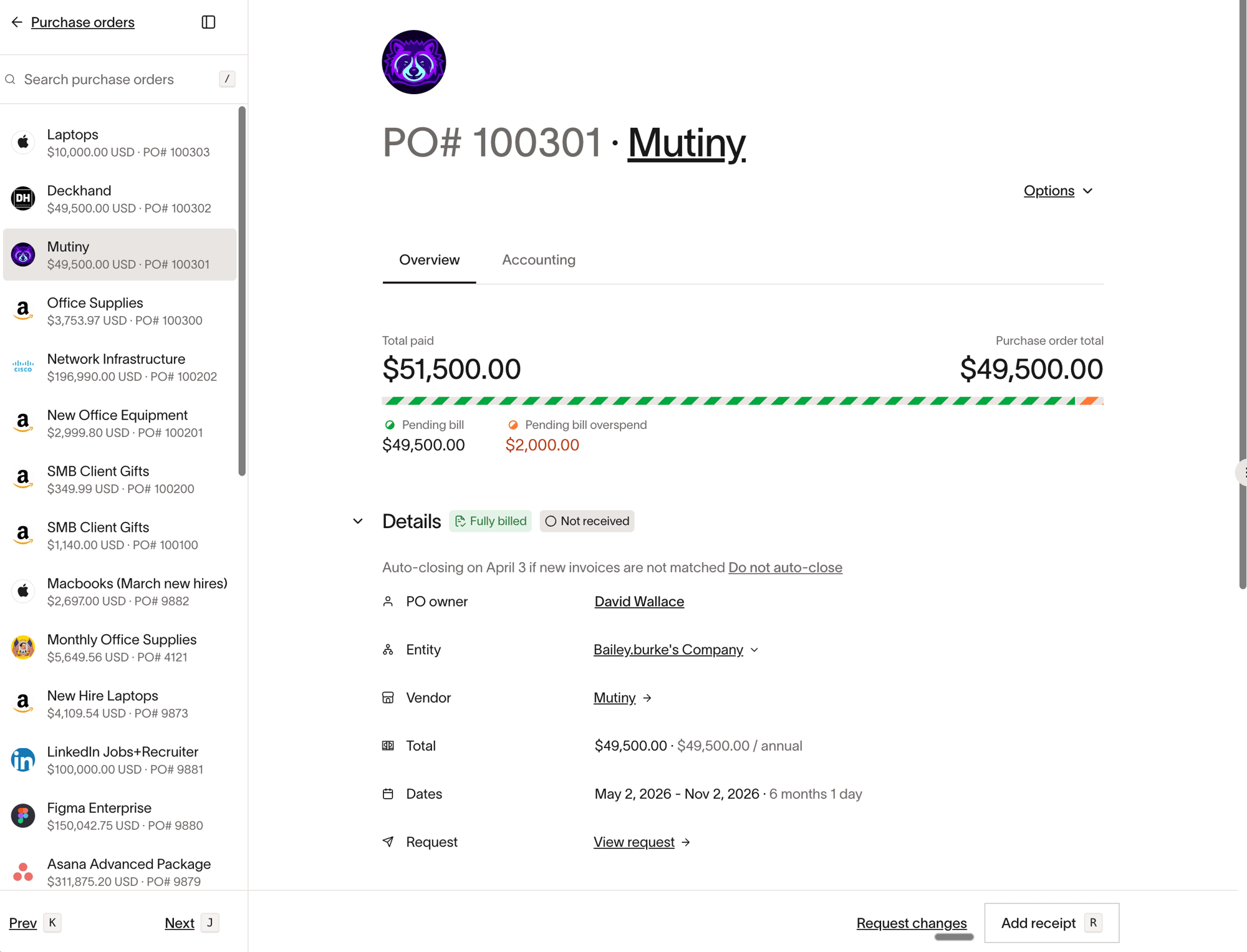The width and height of the screenshot is (1247, 952).
Task: Click the Mutiny raccoon icon in the list
Action: click(x=23, y=254)
